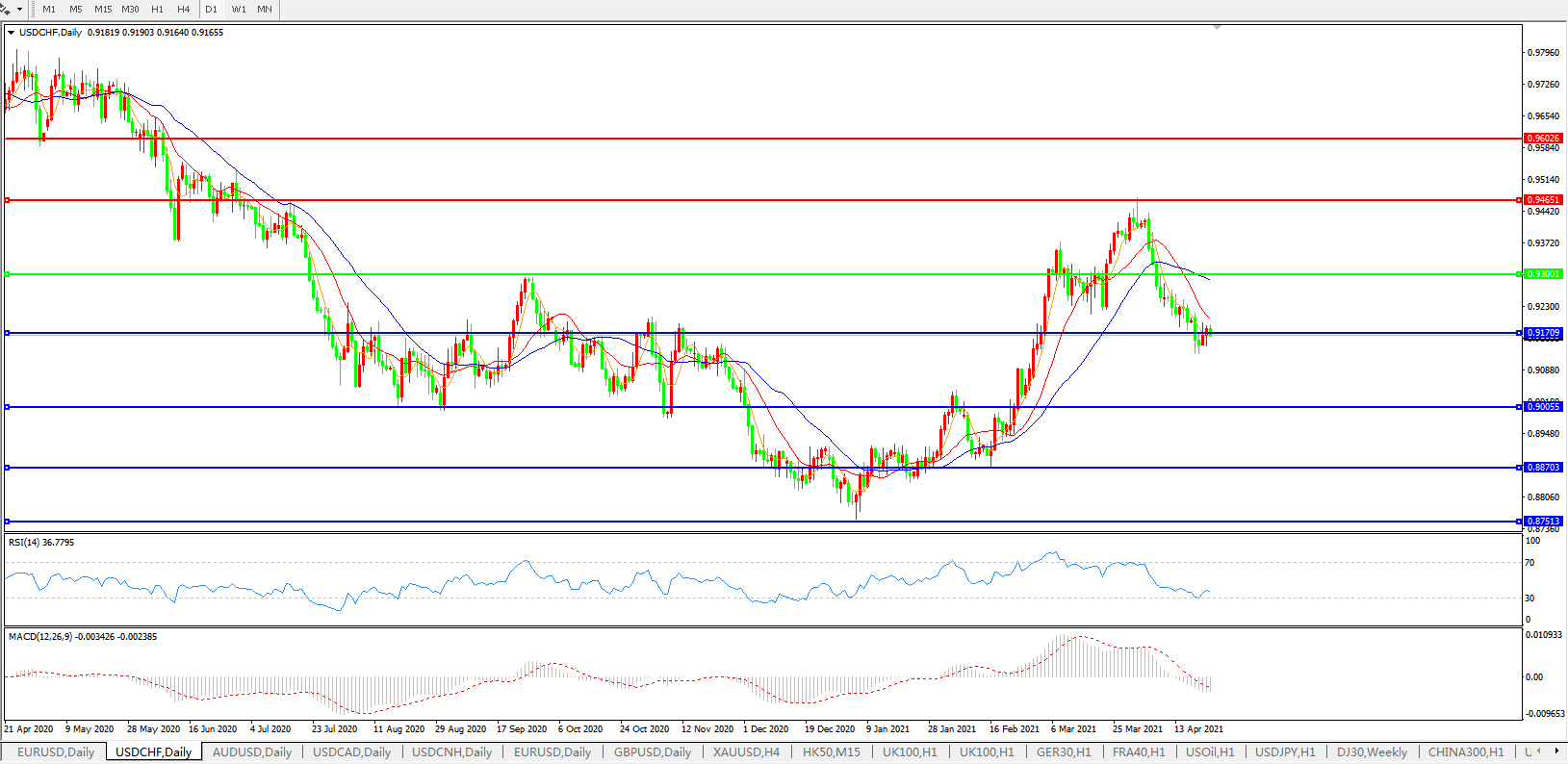Toggle the H1 timeframe button

click(x=157, y=10)
